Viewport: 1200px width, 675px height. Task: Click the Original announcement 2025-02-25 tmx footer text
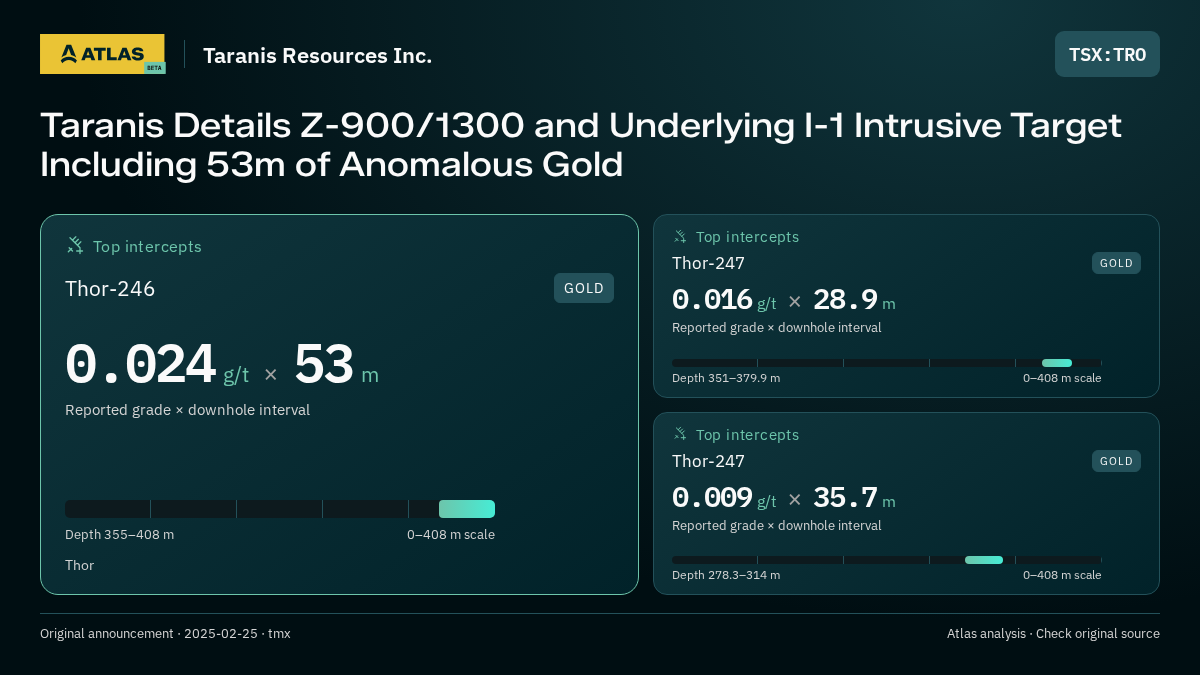165,634
